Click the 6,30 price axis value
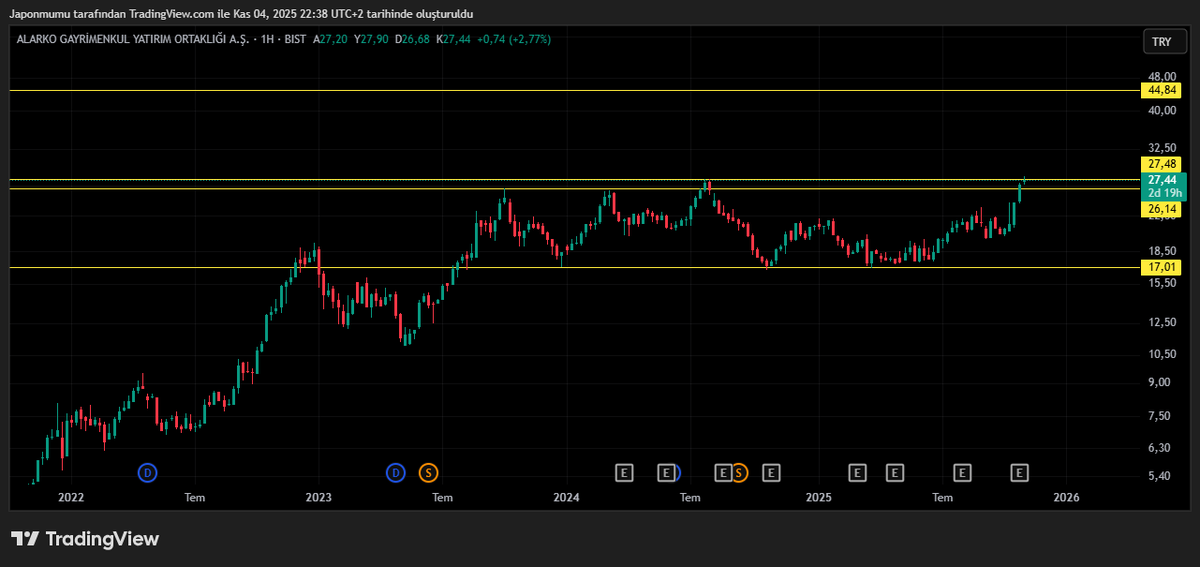Viewport: 1200px width, 567px height. (x=1161, y=447)
